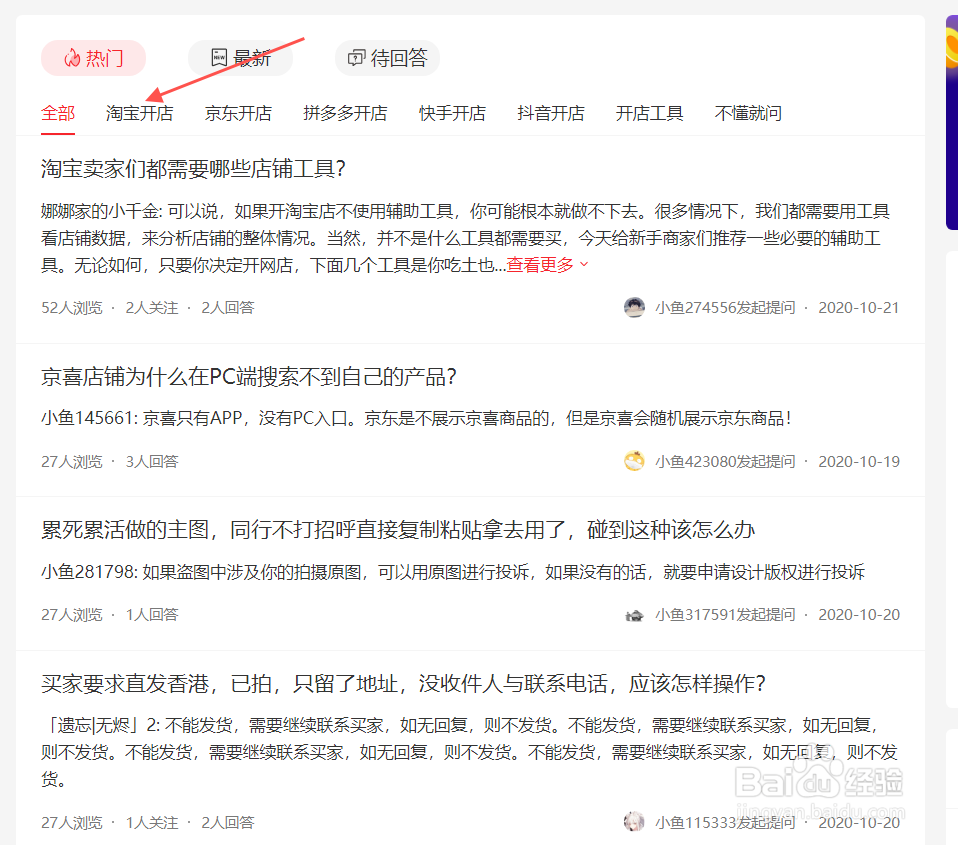Open question 淘宝卖家们都需要哪些店铺工具
The image size is (958, 845).
point(193,169)
